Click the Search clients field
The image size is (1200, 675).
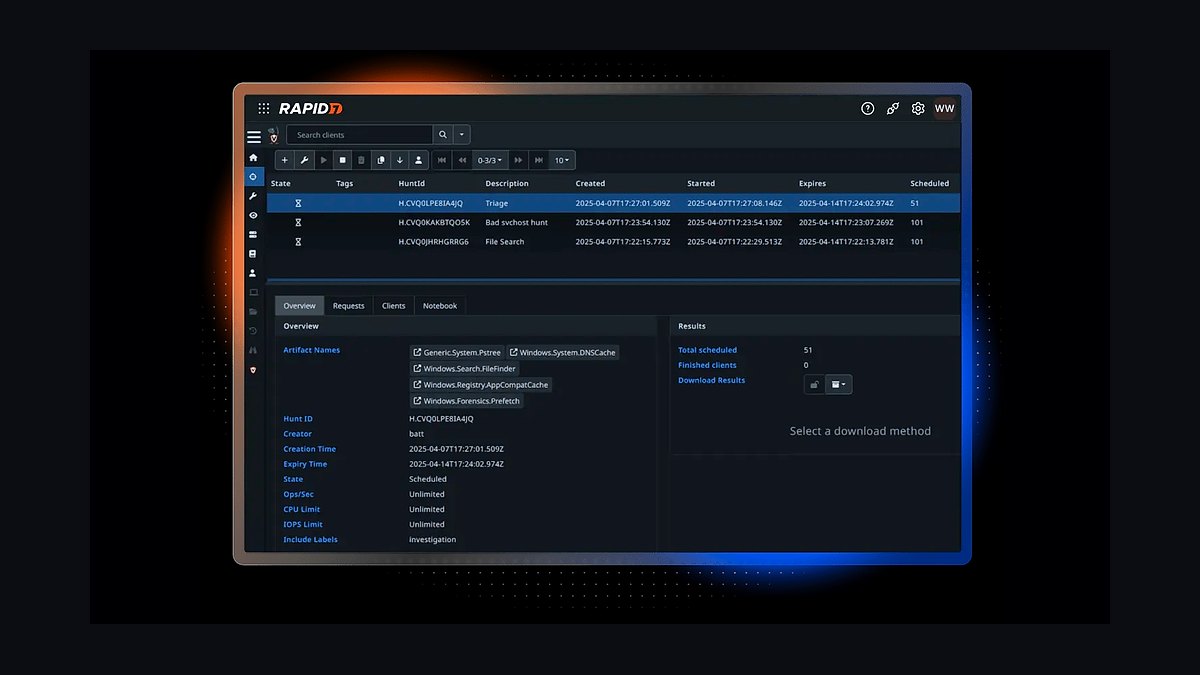pos(360,135)
